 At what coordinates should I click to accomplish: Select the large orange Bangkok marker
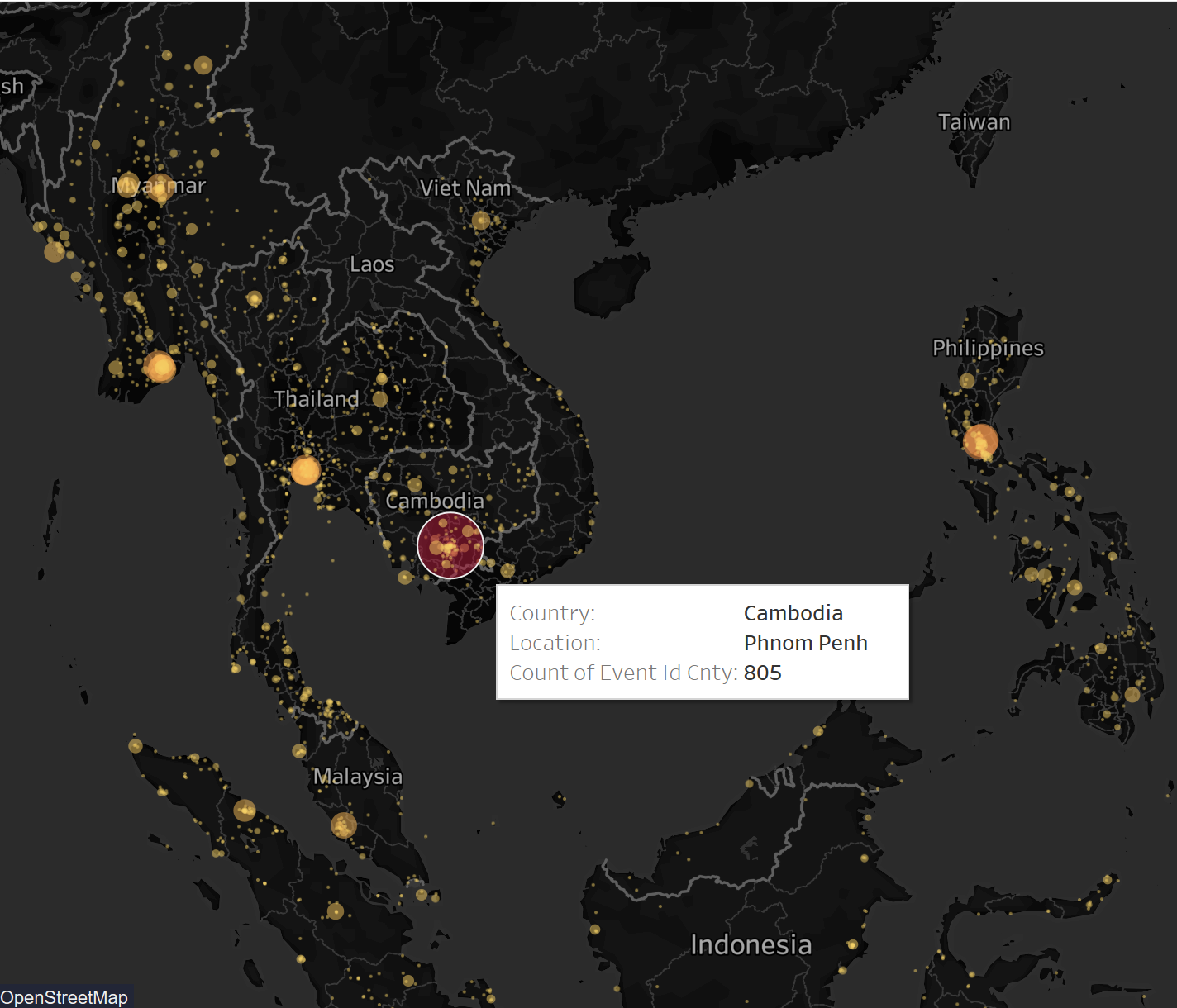305,471
